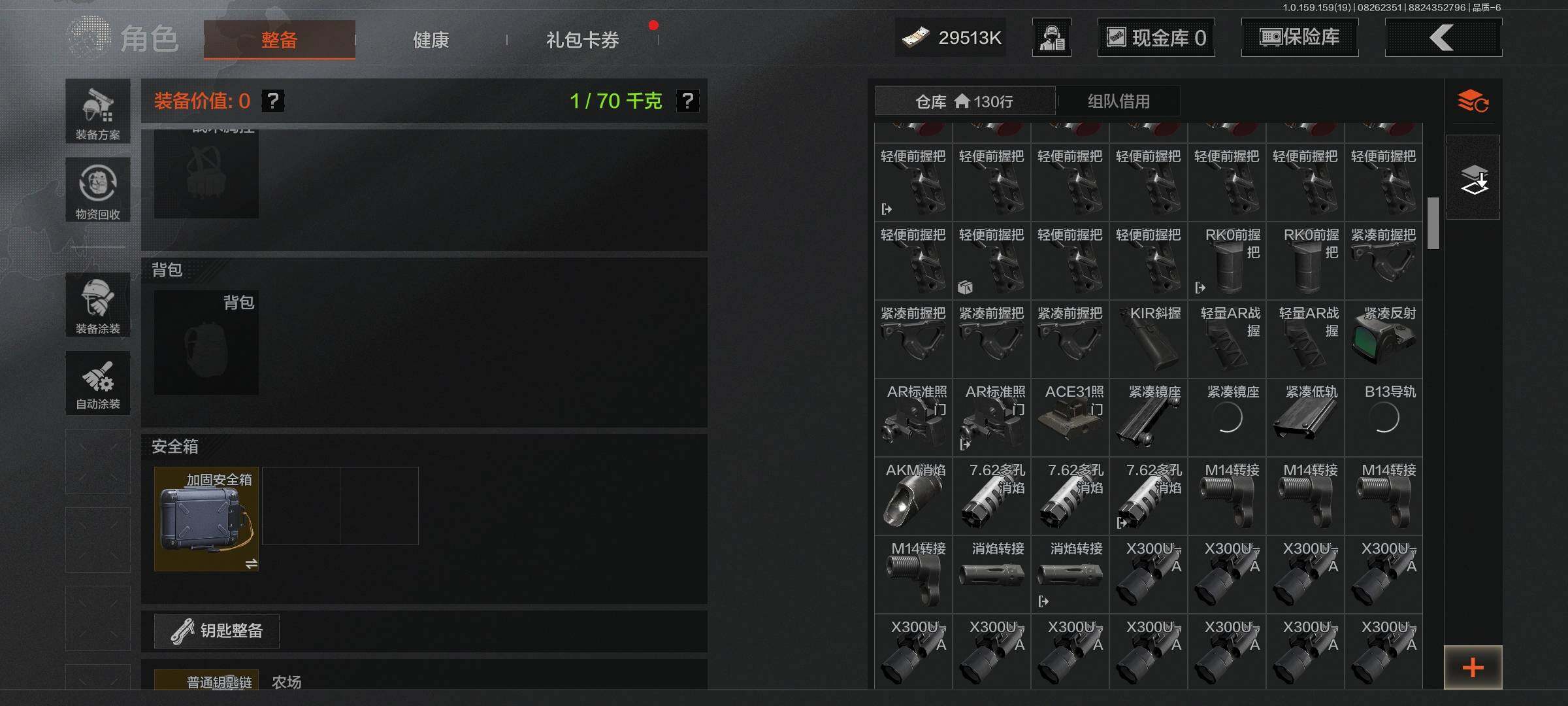Click the white stack download icon
Viewport: 1568px width, 706px height.
tap(1473, 178)
